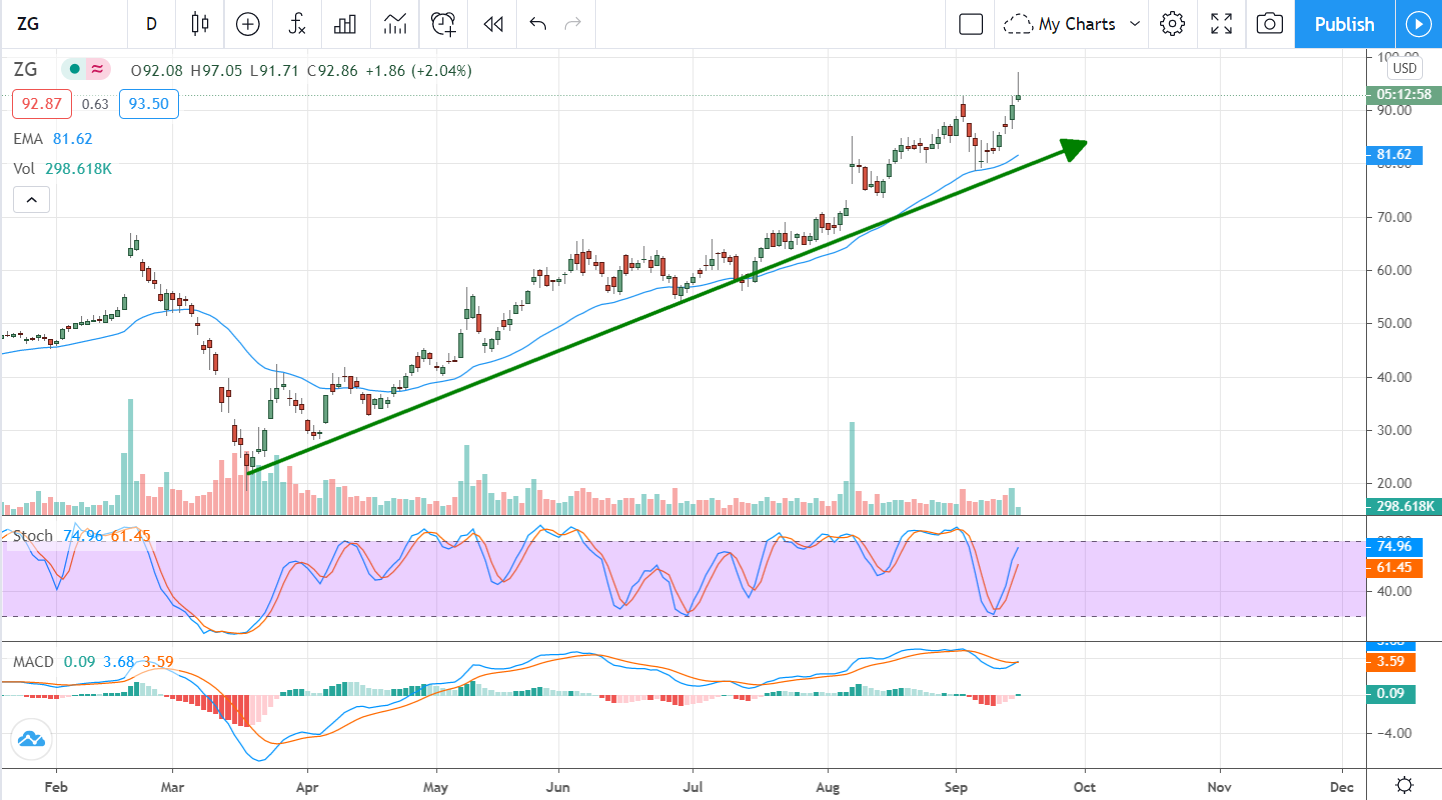Click the 93.50 buy price button

(148, 104)
